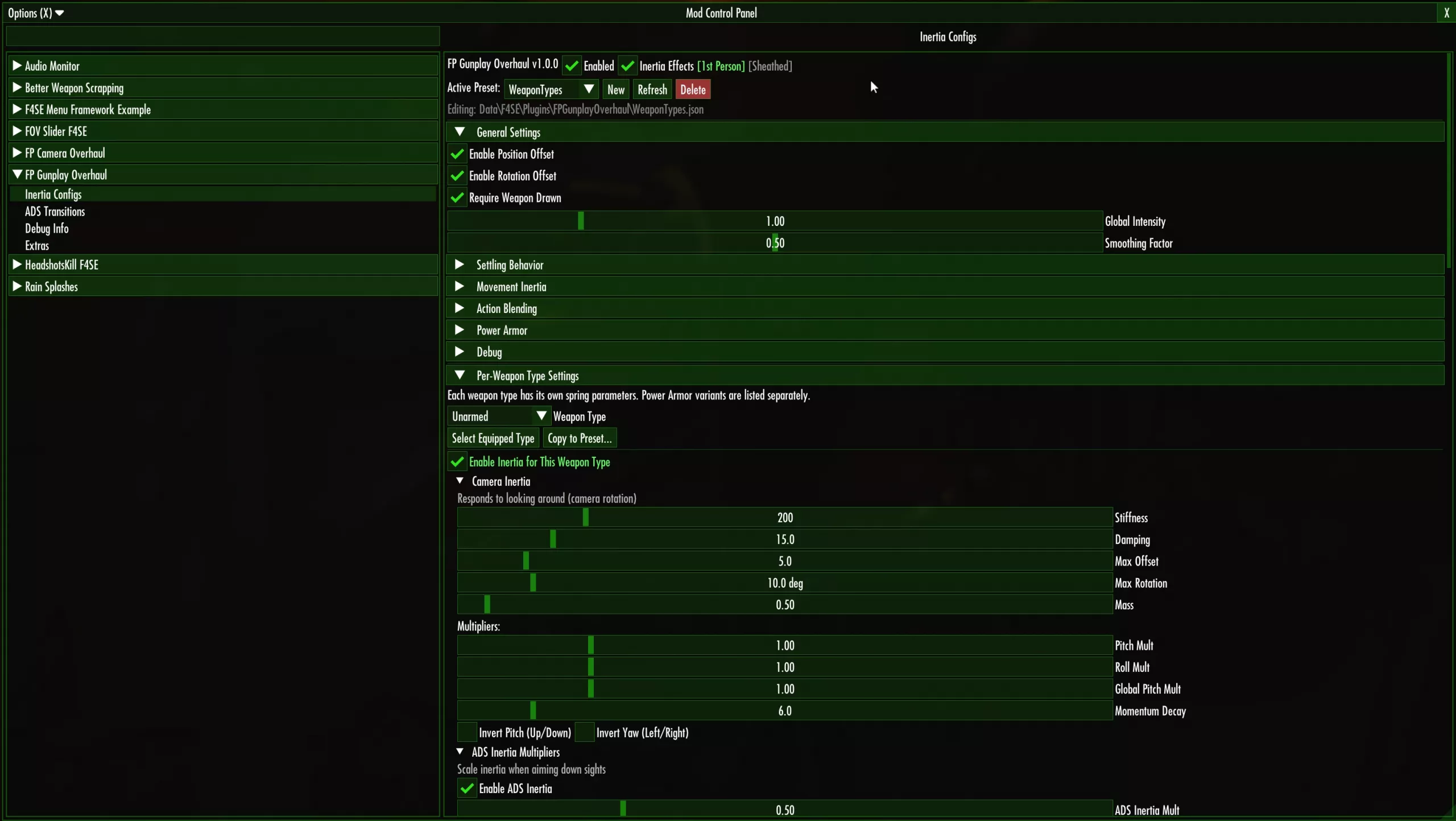The height and width of the screenshot is (821, 1456).
Task: Click Copy to Preset button
Action: click(x=580, y=438)
